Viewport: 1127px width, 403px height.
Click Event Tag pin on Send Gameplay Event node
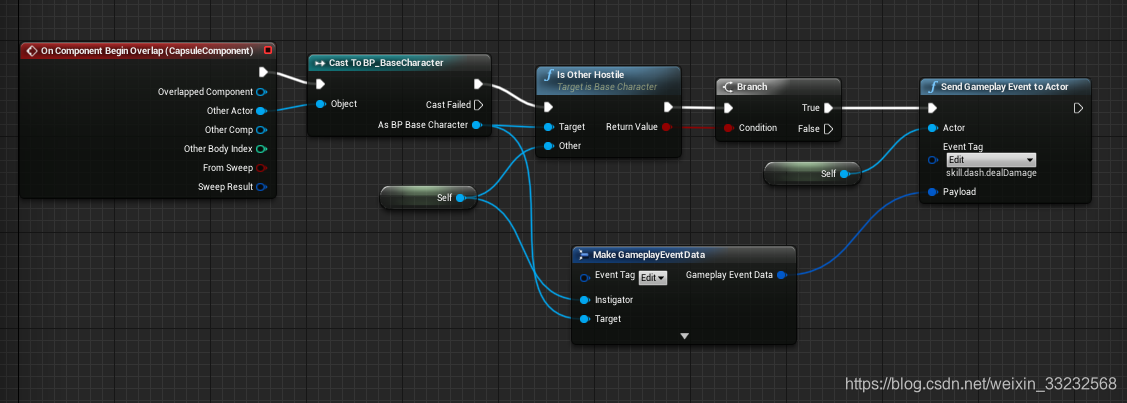click(932, 159)
